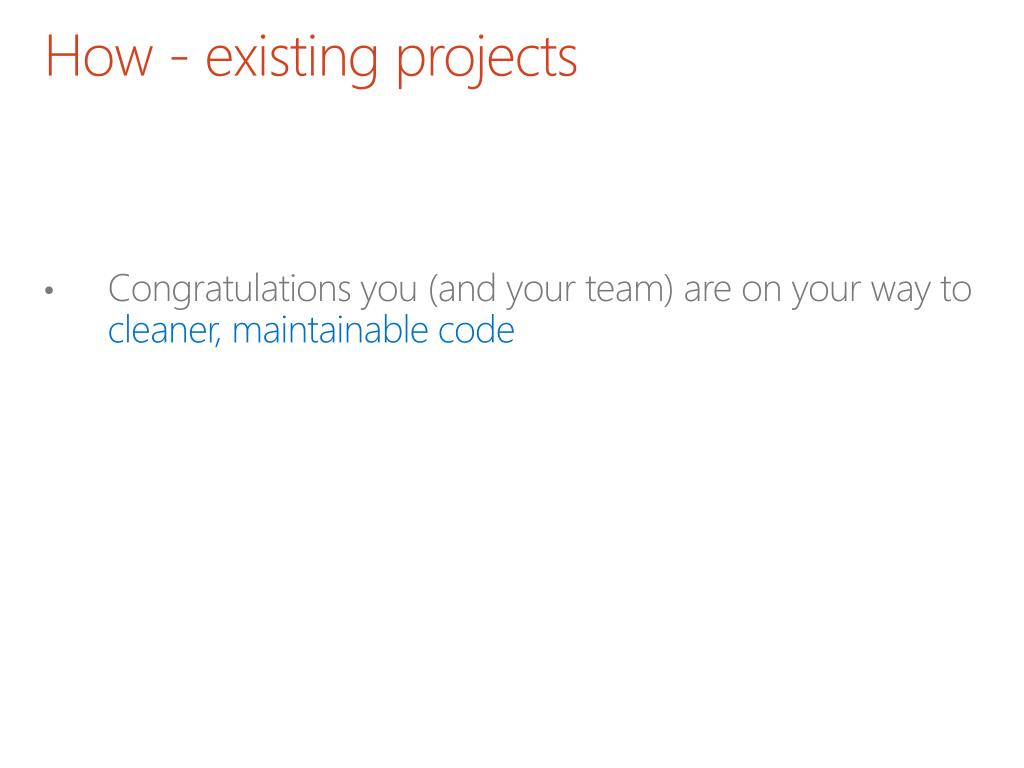
Task: Click the word 'on' in the bullet sentence
Action: click(761, 292)
